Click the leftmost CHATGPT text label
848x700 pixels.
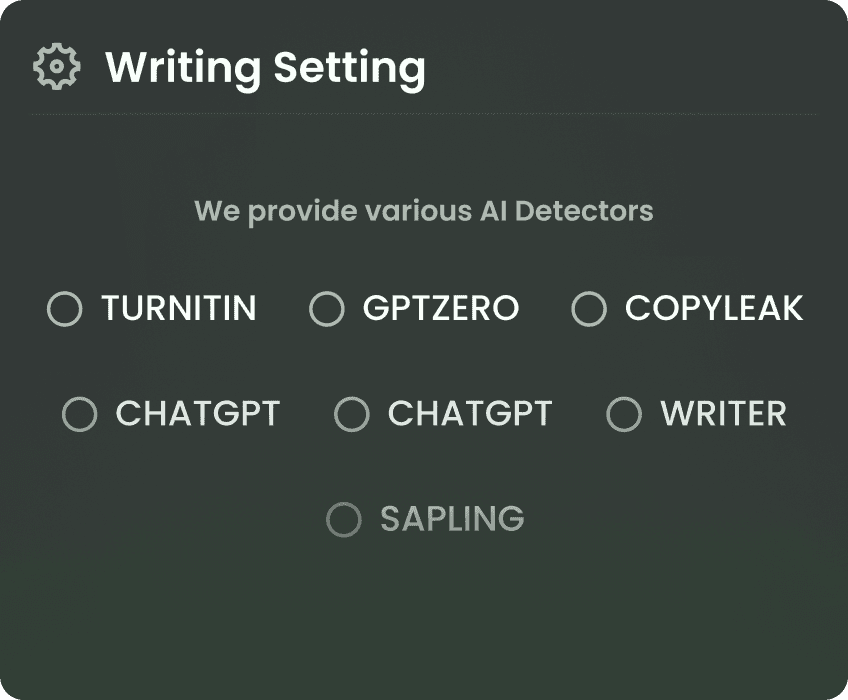coord(198,414)
